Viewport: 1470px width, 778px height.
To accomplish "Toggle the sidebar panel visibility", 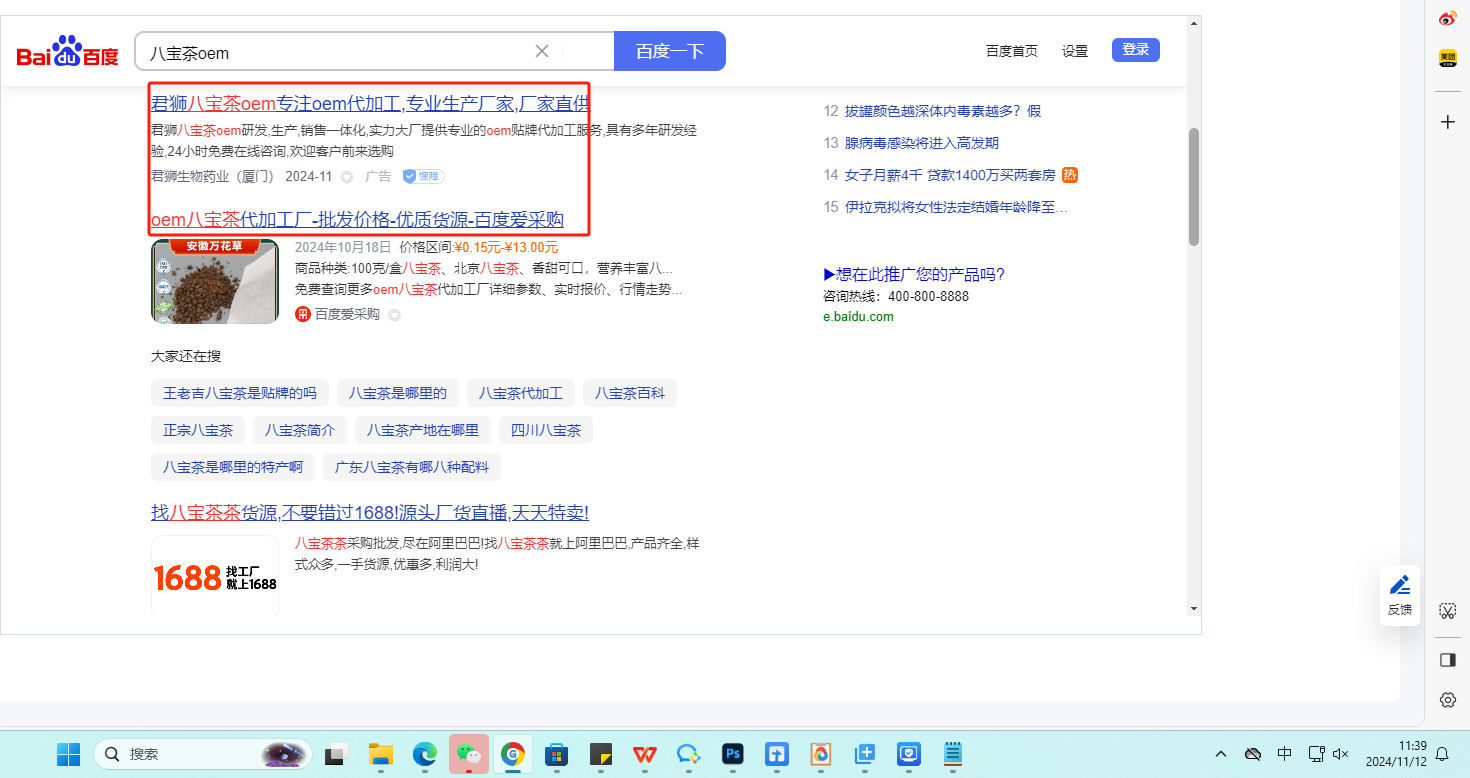I will [1447, 659].
